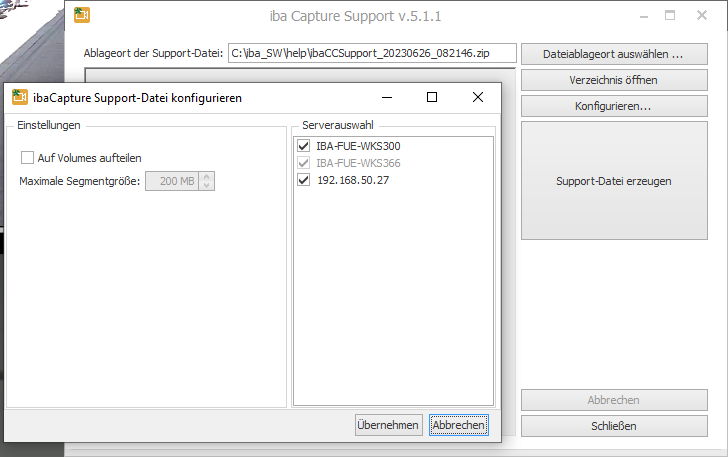Screen dimensions: 728x457
Task: Click the Maximale Segmentgröße stepper arrows
Action: click(207, 181)
